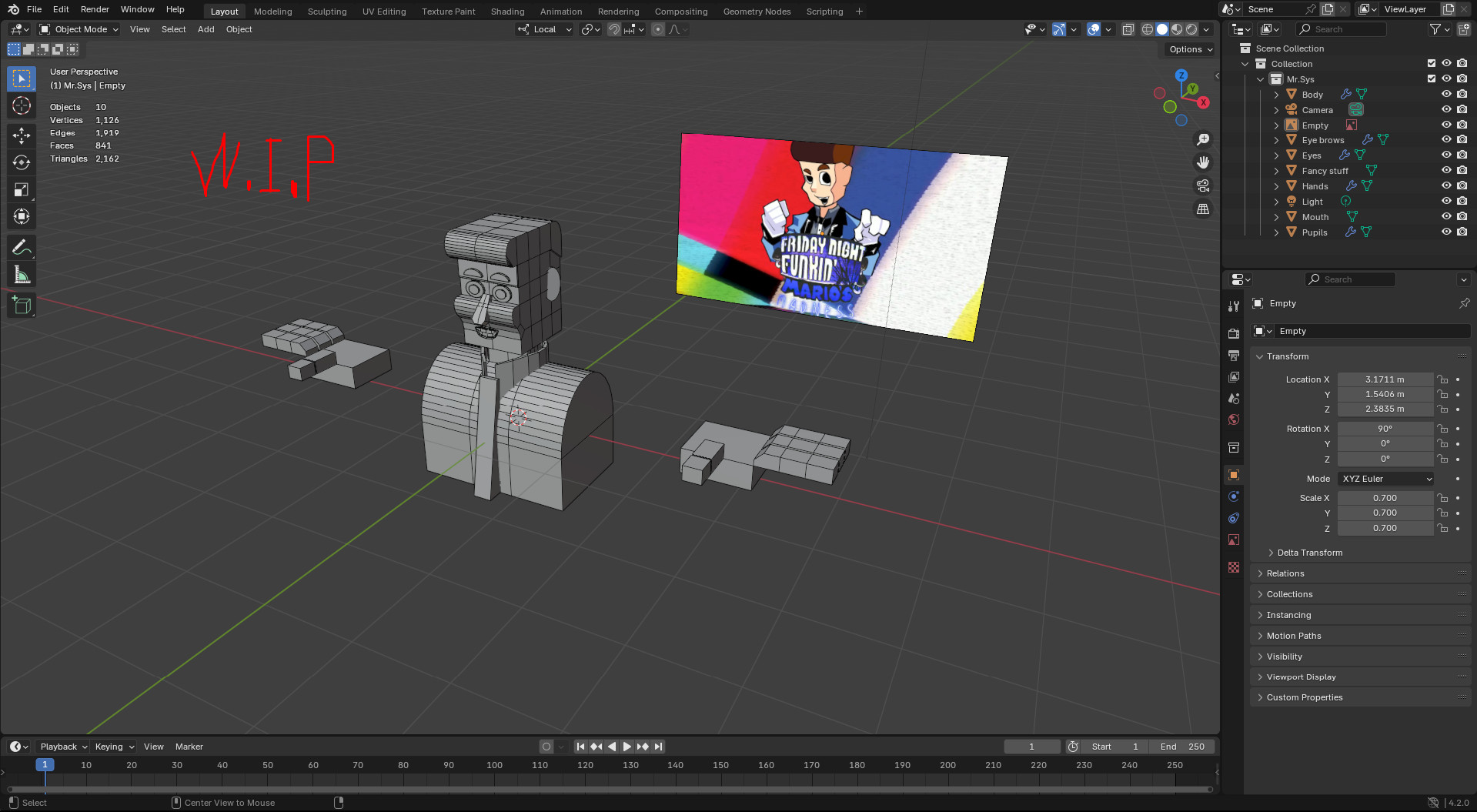1477x812 pixels.
Task: Hide the Body object in outliner
Action: (x=1446, y=94)
